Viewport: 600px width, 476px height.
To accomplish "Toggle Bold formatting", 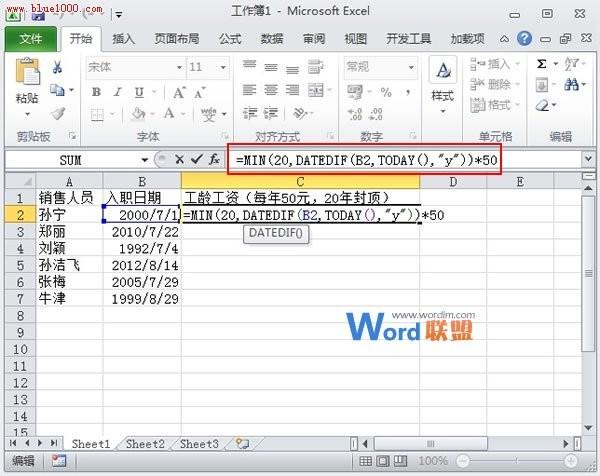I will coord(96,92).
